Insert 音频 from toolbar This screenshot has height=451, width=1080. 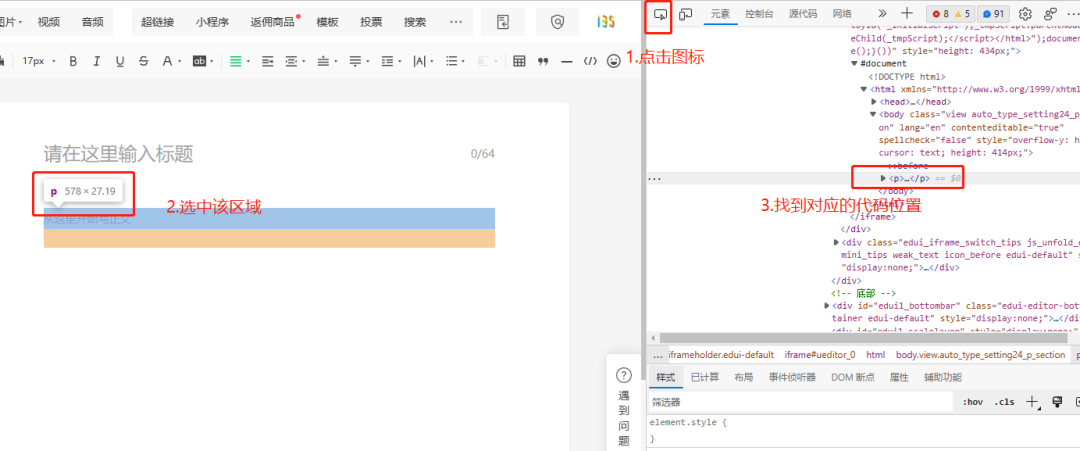[x=92, y=22]
